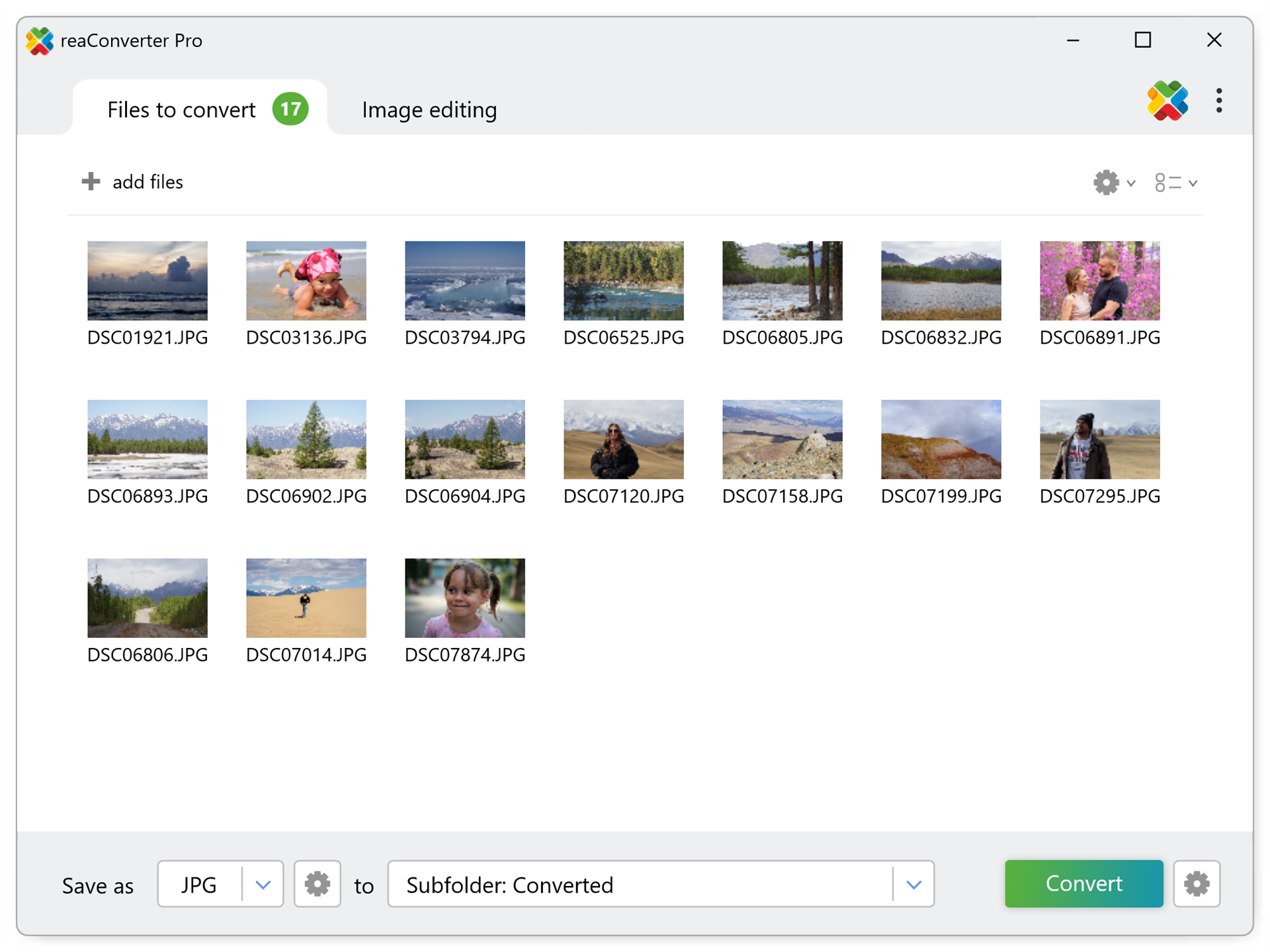
Task: Maximize the reaConverter Pro window
Action: click(1142, 40)
